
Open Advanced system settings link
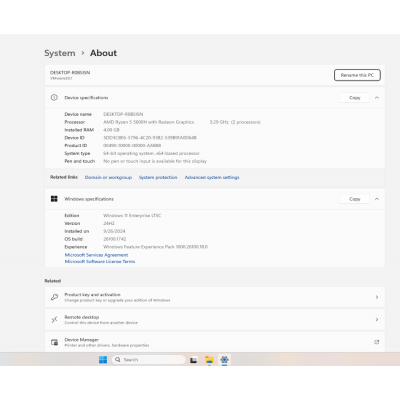(x=212, y=177)
